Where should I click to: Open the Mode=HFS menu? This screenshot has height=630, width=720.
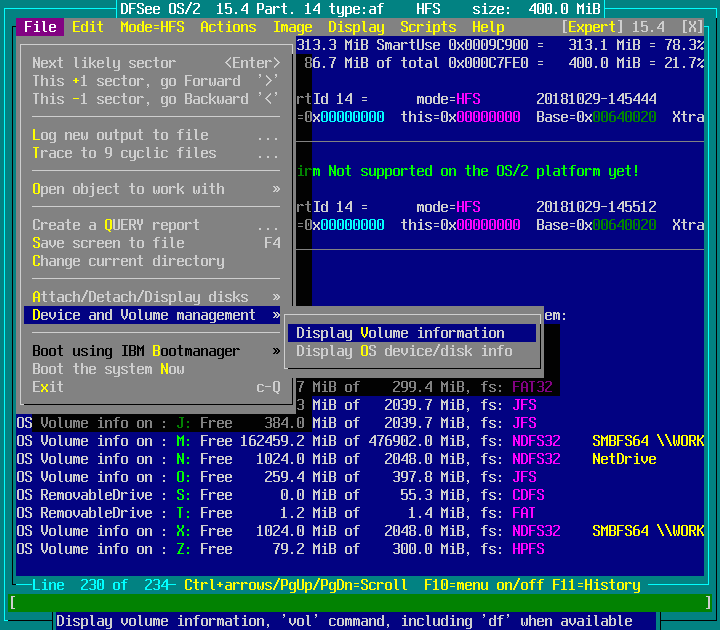(151, 27)
